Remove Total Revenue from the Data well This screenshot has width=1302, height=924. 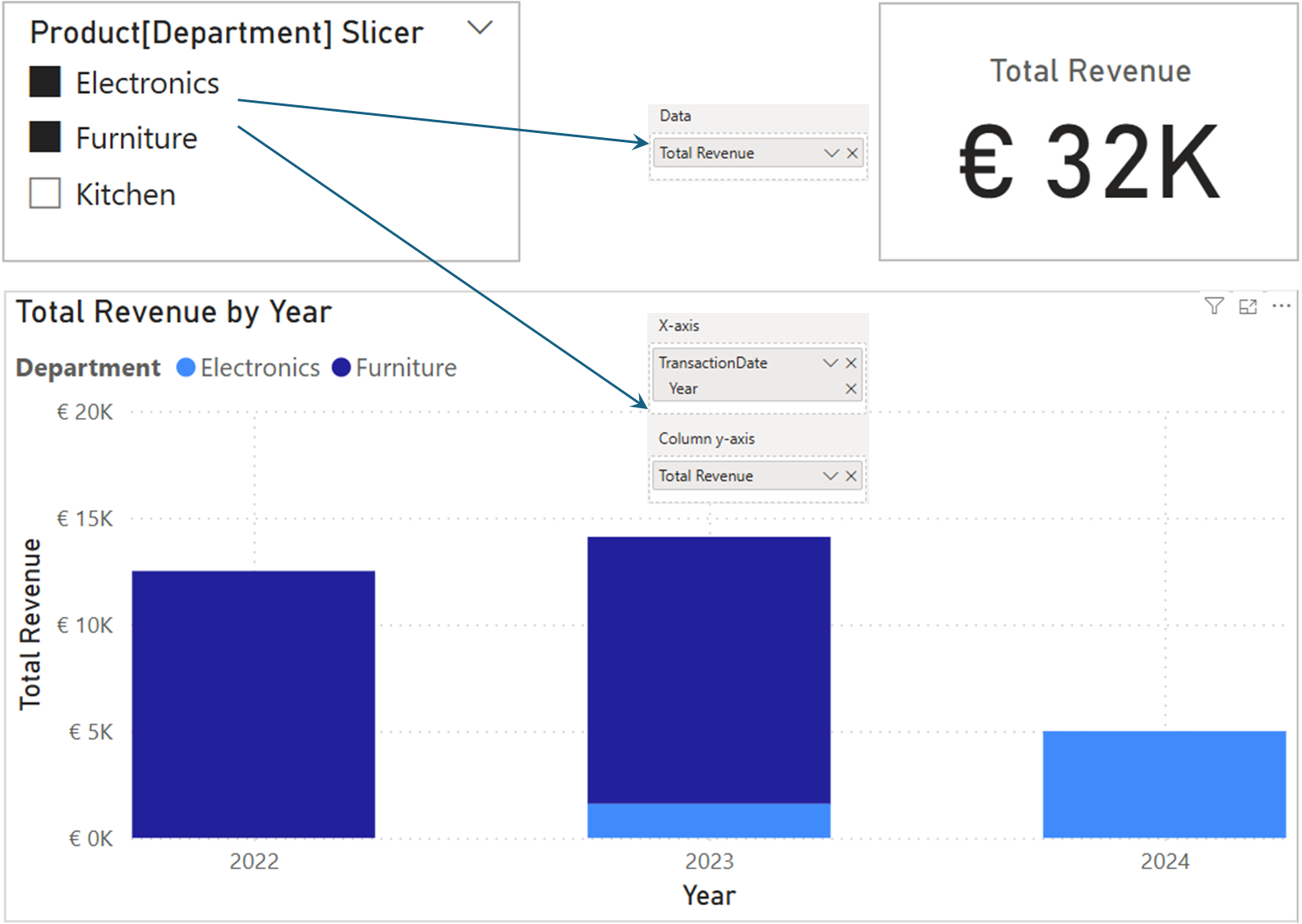853,154
